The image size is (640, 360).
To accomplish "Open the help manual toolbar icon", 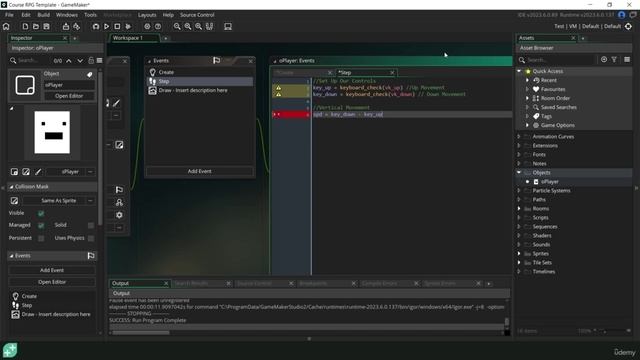I will (158, 27).
